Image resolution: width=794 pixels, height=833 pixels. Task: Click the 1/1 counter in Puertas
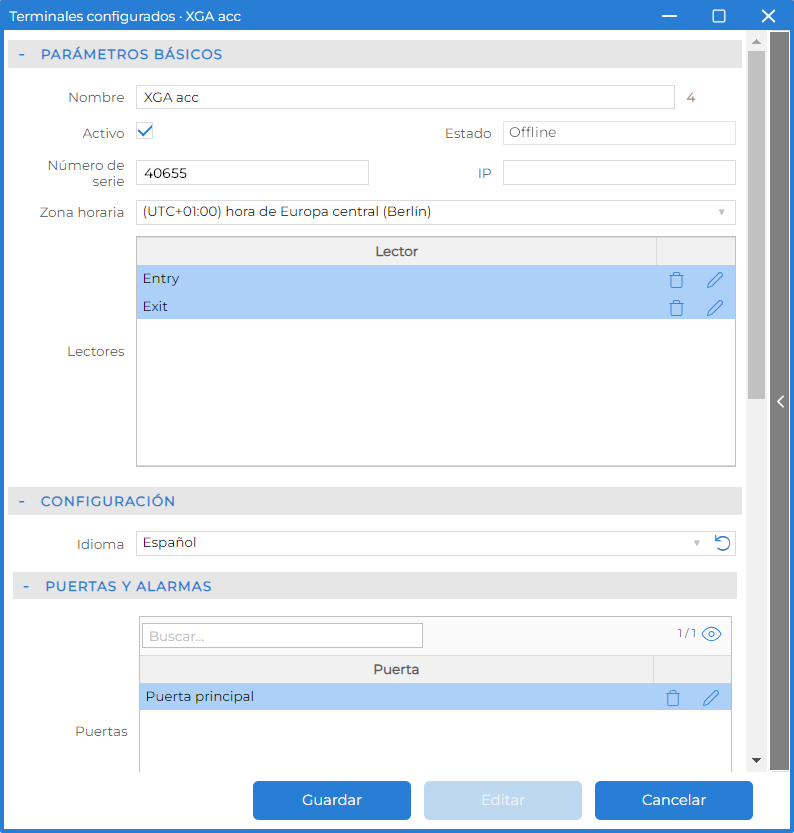pos(687,633)
